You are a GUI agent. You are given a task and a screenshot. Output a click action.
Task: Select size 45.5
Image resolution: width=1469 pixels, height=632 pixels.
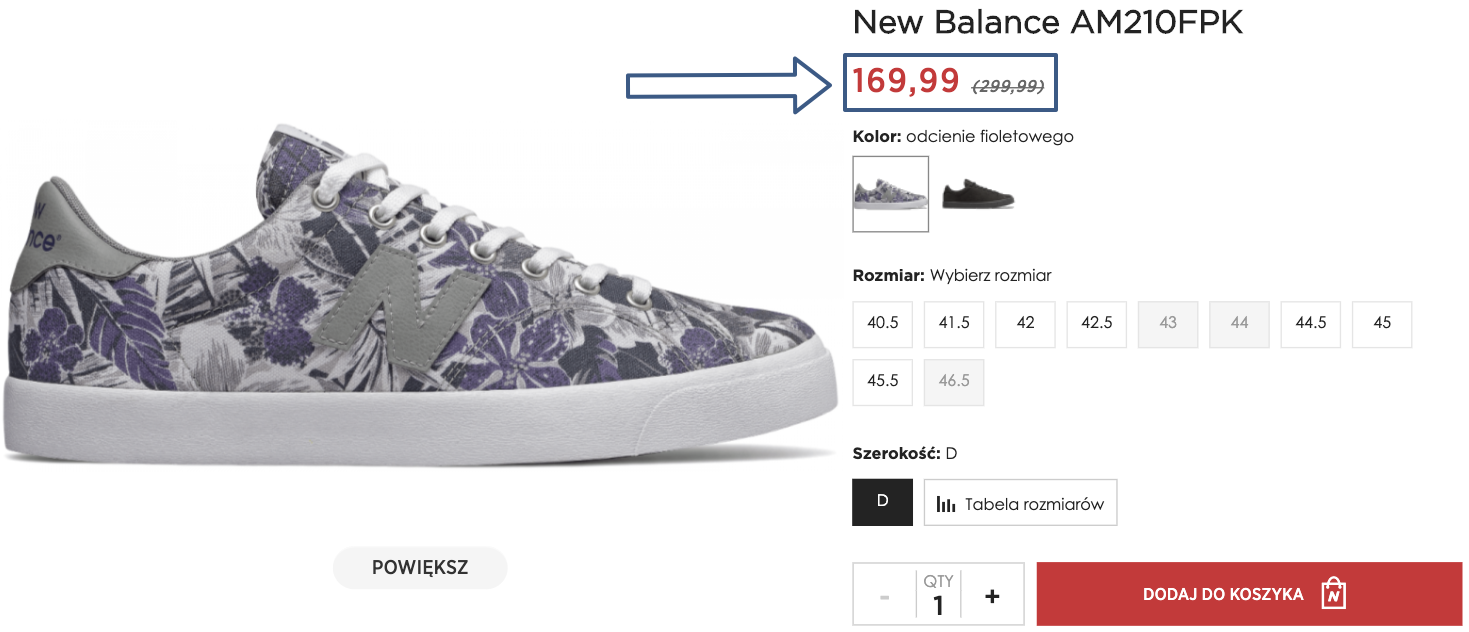pyautogui.click(x=882, y=381)
